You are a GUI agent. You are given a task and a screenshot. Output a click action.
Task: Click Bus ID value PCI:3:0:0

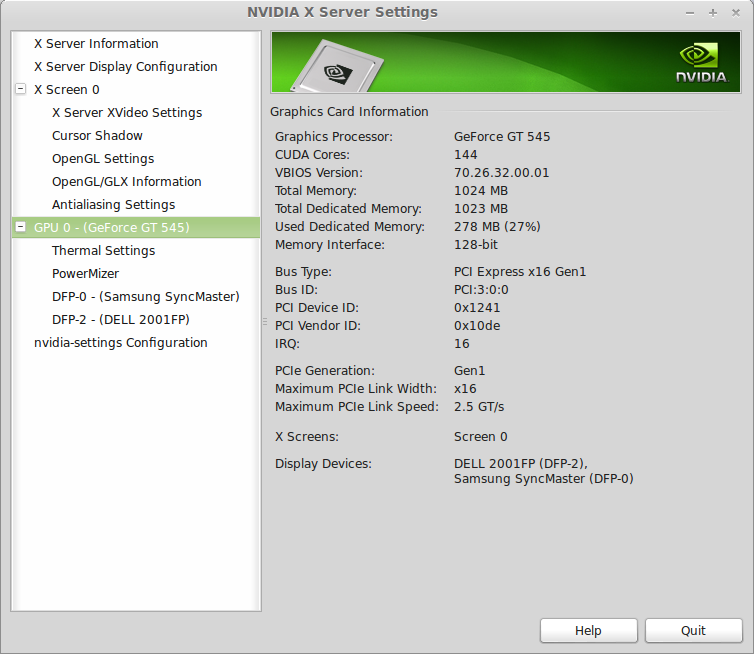click(481, 289)
